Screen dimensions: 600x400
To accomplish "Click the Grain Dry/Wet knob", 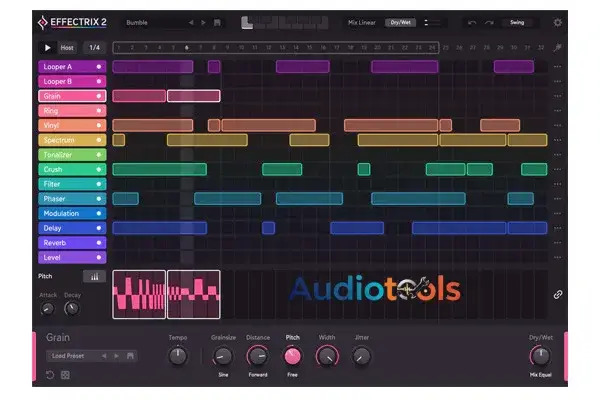I will (540, 356).
